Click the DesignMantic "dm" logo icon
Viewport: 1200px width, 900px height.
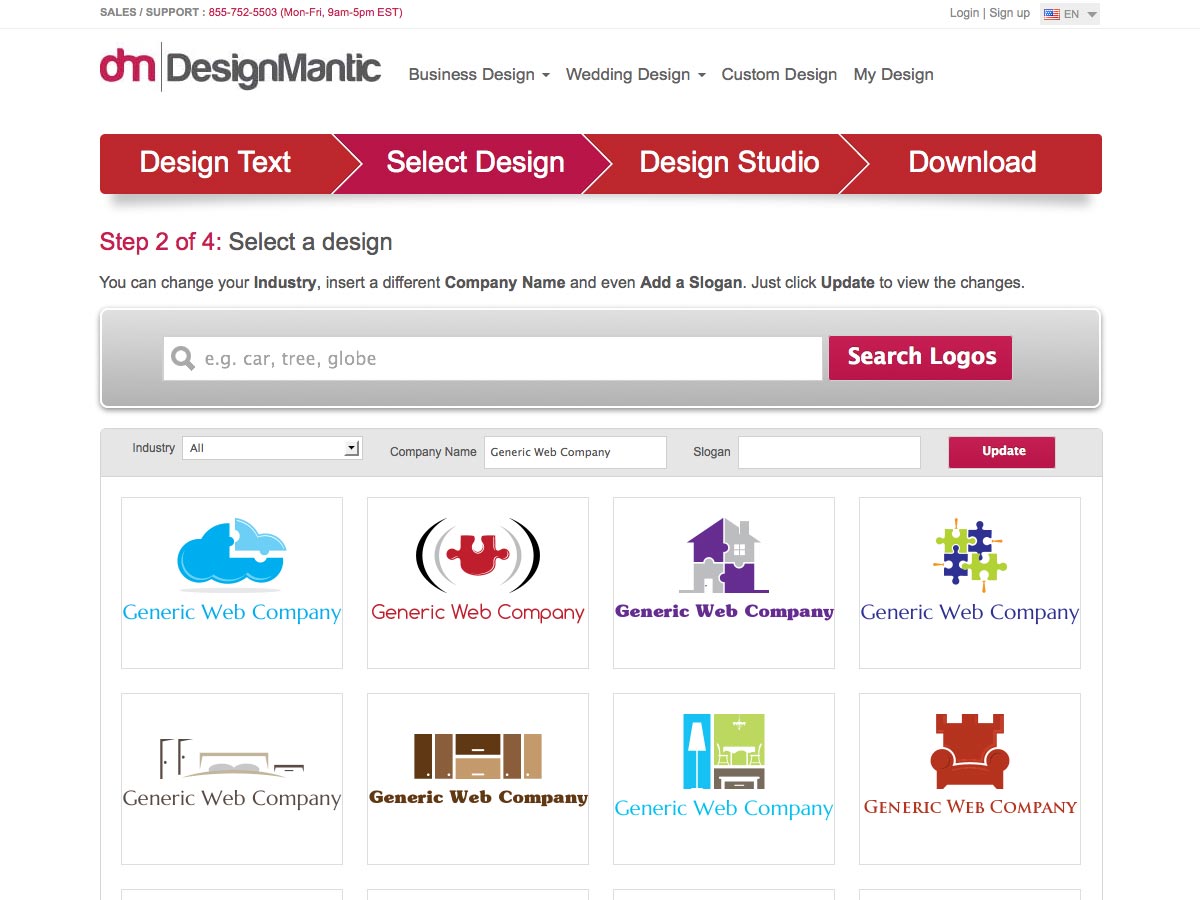coord(126,67)
